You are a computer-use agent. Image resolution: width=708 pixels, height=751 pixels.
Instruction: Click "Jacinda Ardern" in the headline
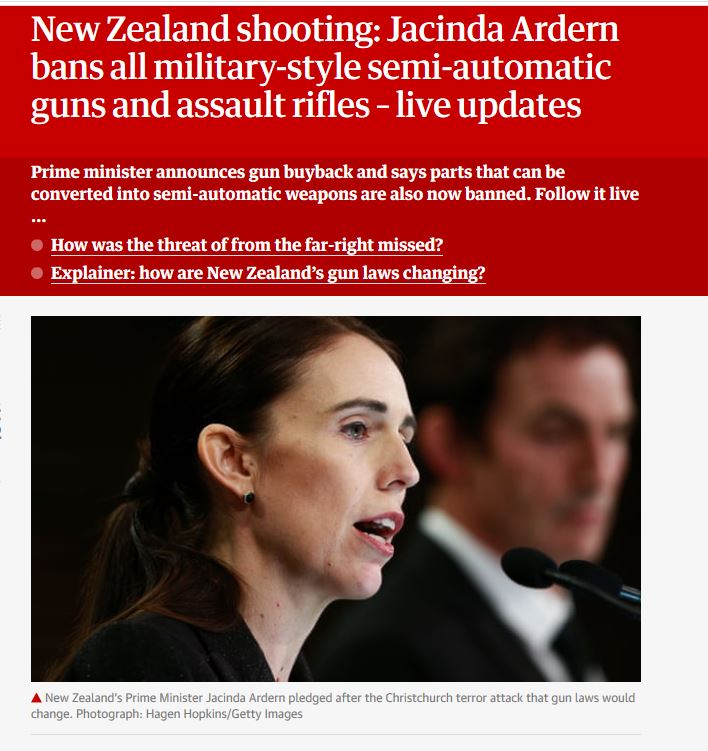point(502,30)
